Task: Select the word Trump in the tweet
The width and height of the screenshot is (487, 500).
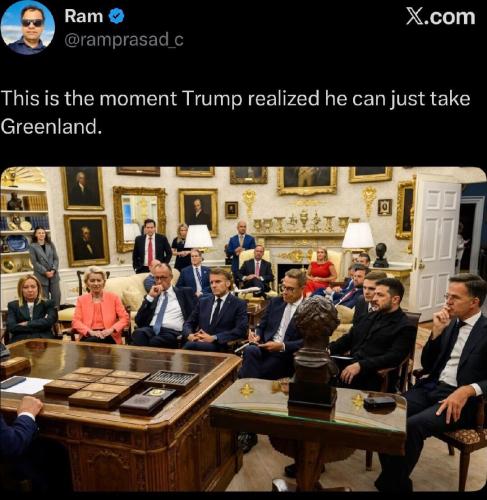Action: [212, 99]
